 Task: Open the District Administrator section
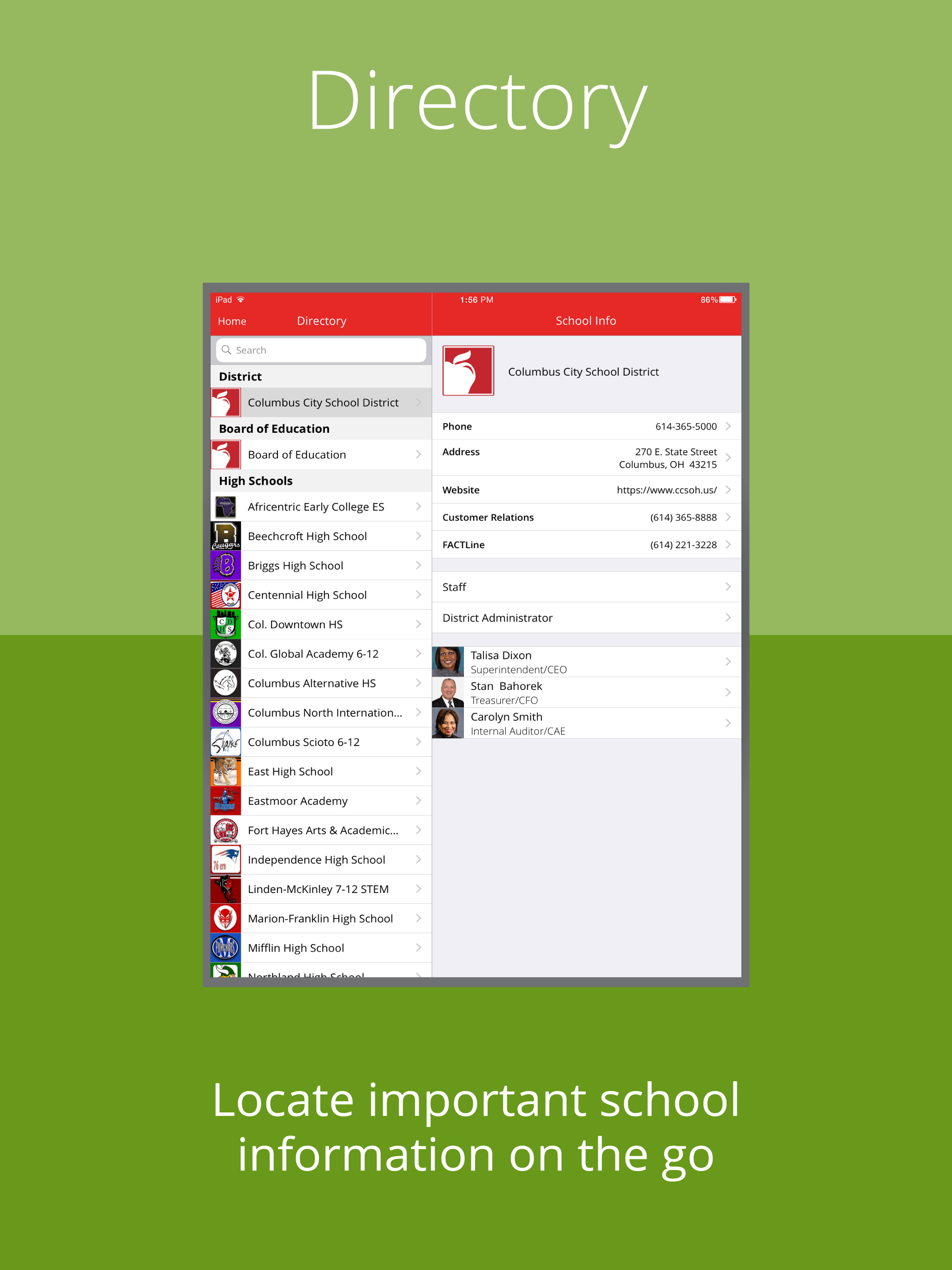click(x=586, y=618)
